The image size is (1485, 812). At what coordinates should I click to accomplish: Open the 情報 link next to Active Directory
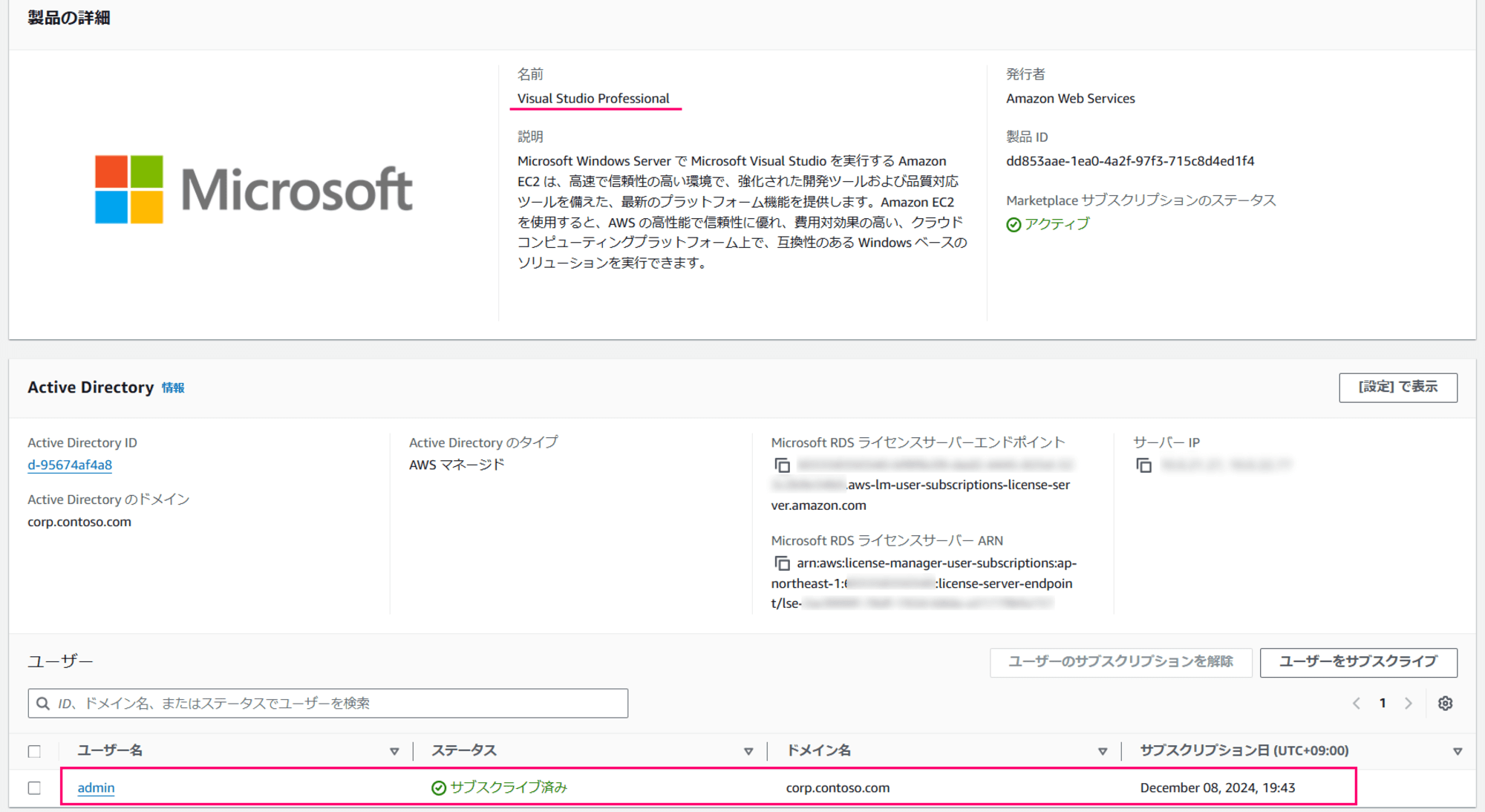[173, 387]
